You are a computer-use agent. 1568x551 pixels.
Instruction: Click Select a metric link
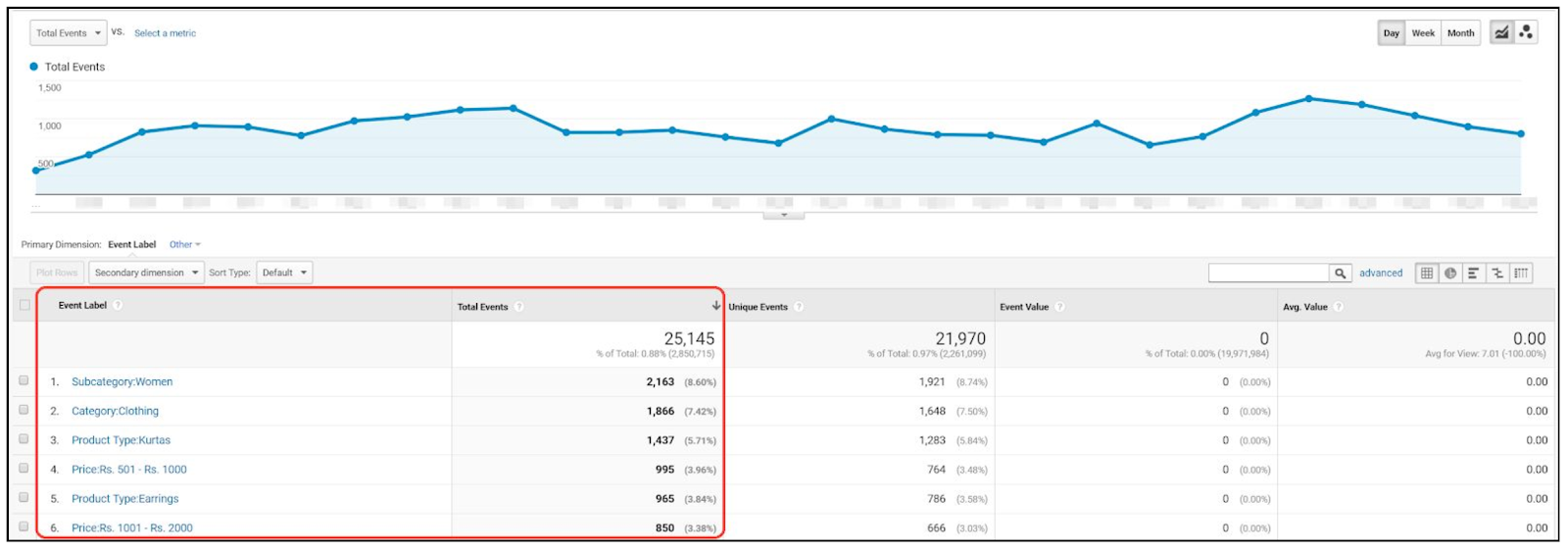(165, 33)
